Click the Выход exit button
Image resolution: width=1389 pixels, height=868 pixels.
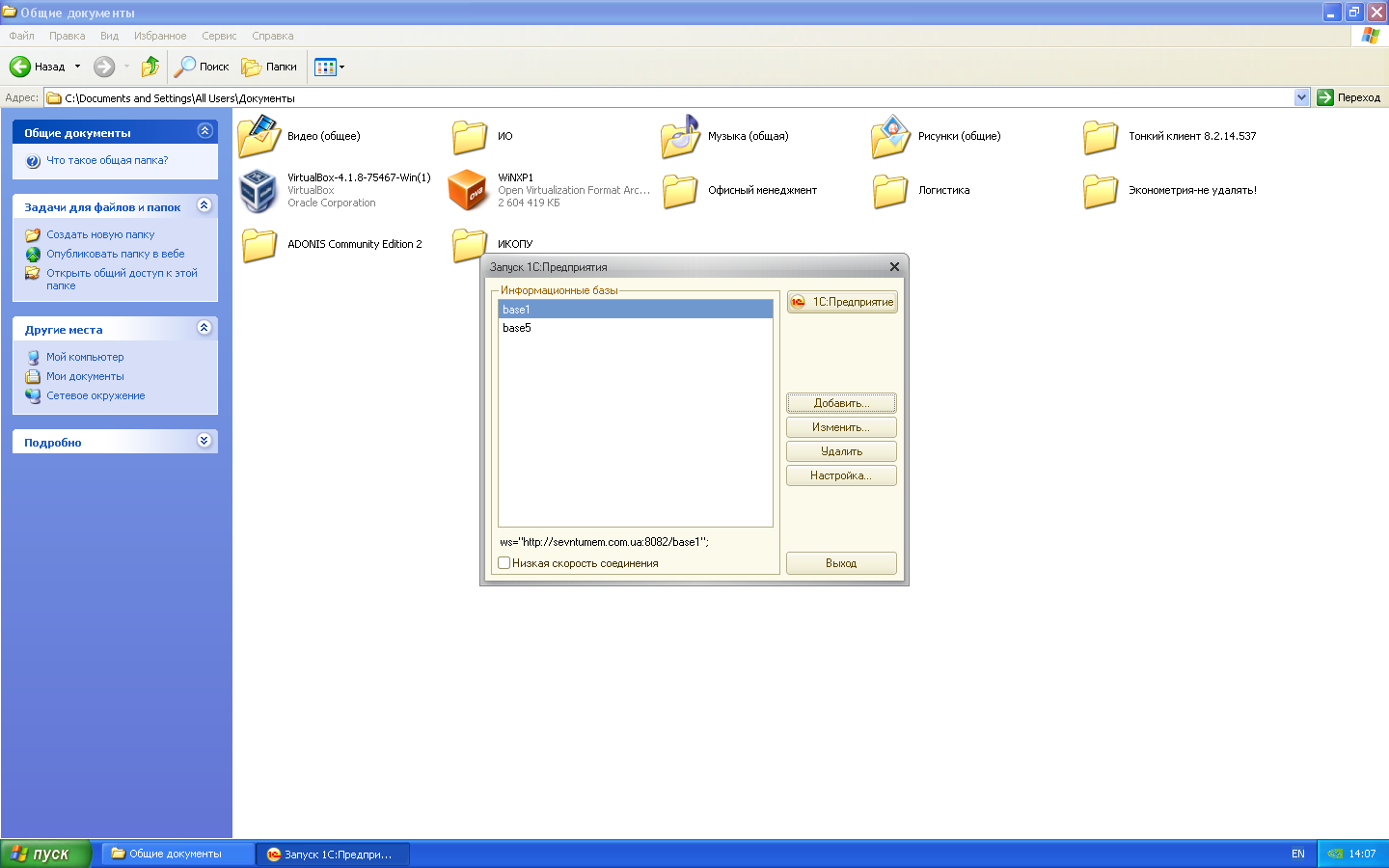[841, 563]
